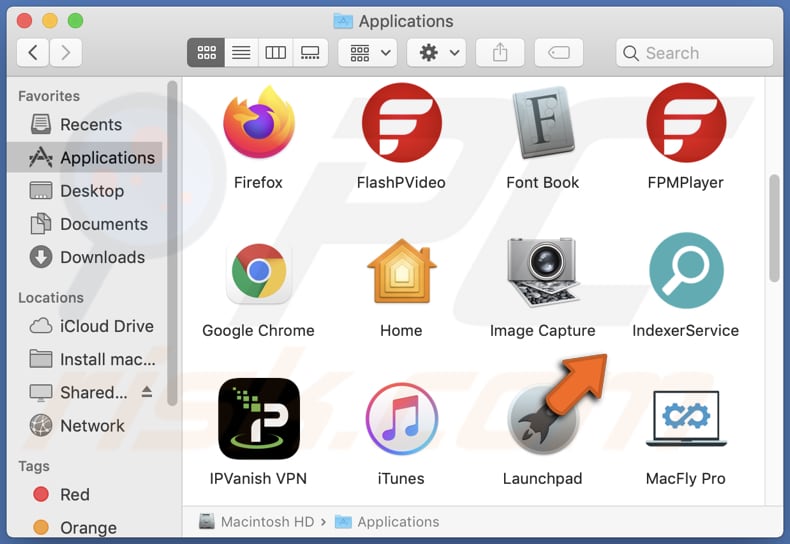Image resolution: width=790 pixels, height=544 pixels.
Task: Open the gear action menu
Action: point(436,52)
